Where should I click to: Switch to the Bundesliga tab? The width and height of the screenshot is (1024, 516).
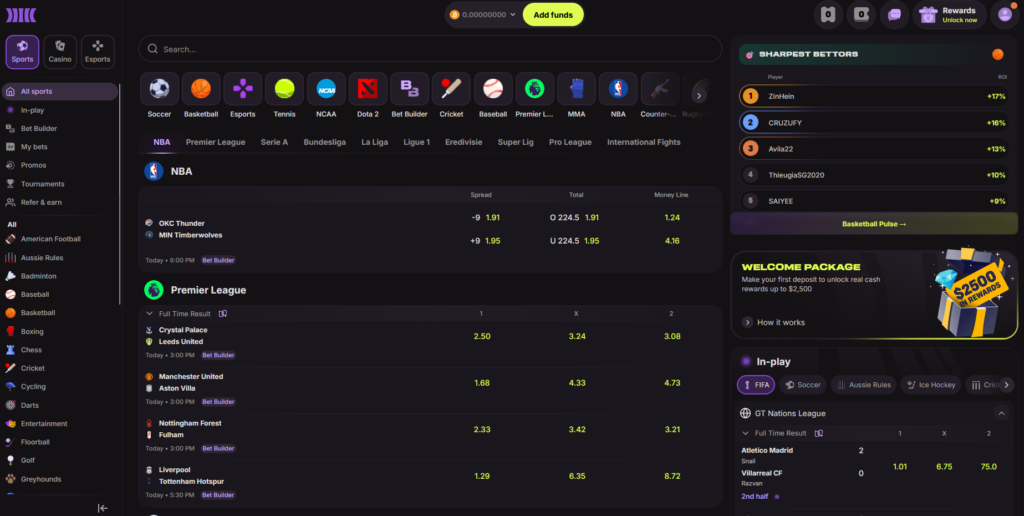[x=325, y=142]
